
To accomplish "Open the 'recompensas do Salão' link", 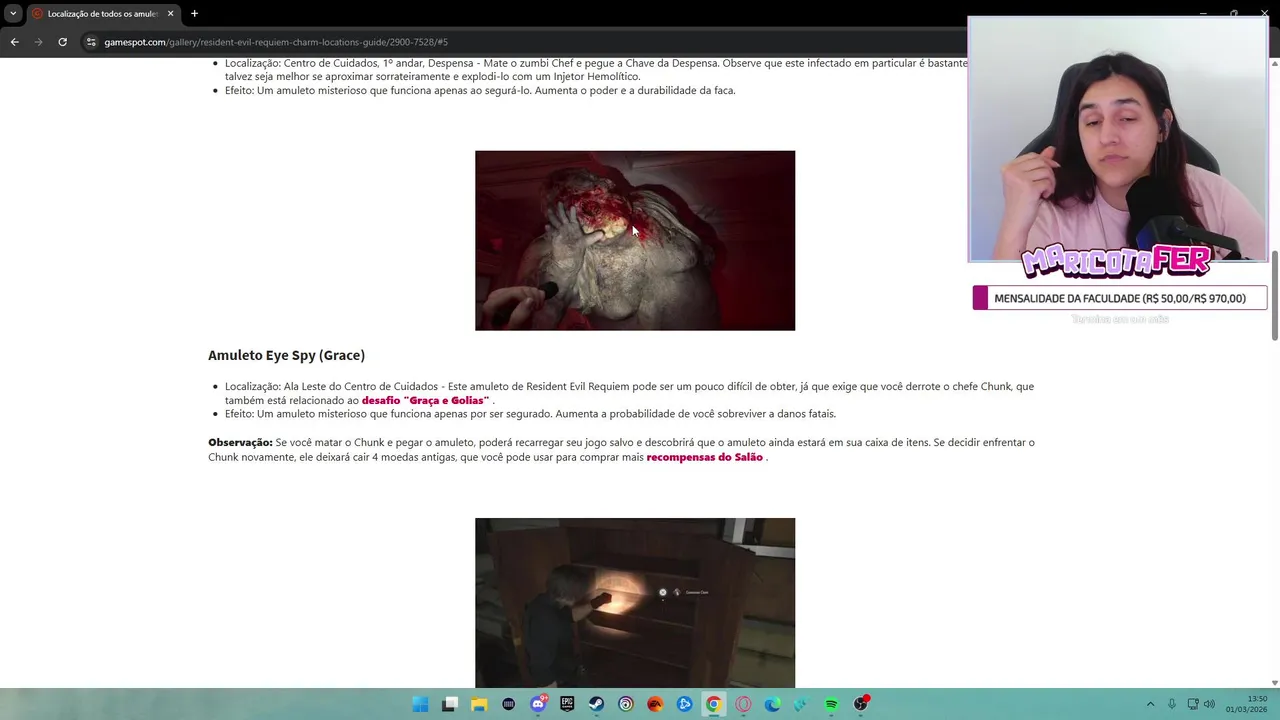I will coord(704,457).
